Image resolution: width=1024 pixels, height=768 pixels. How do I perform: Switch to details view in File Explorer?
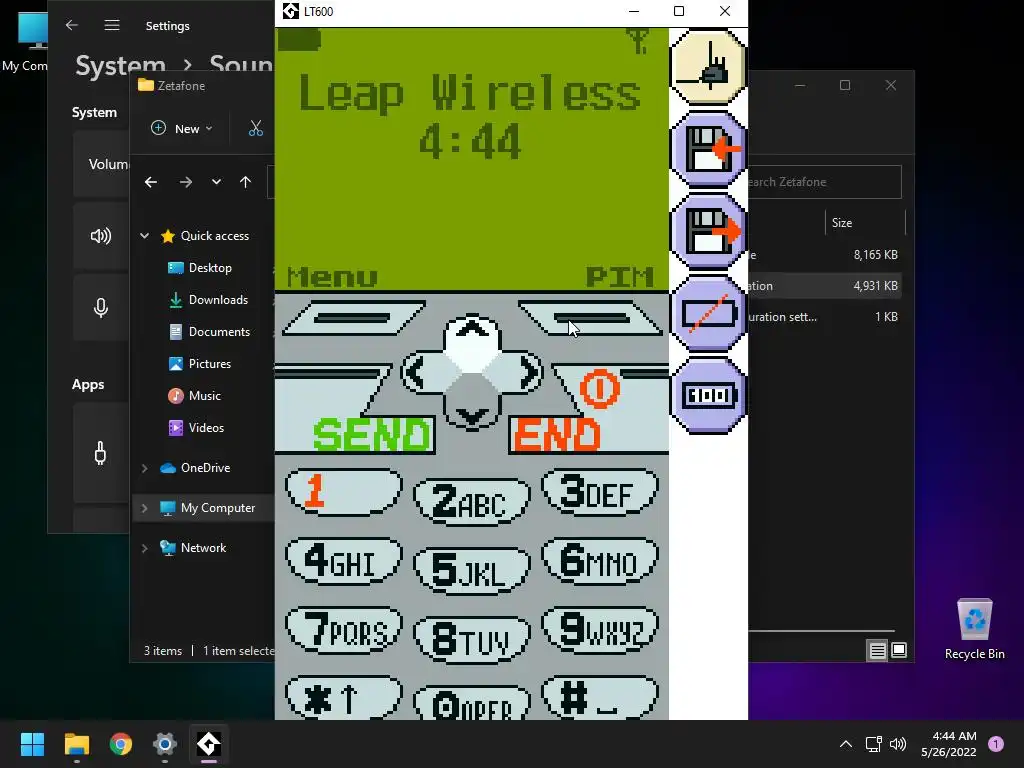point(877,650)
